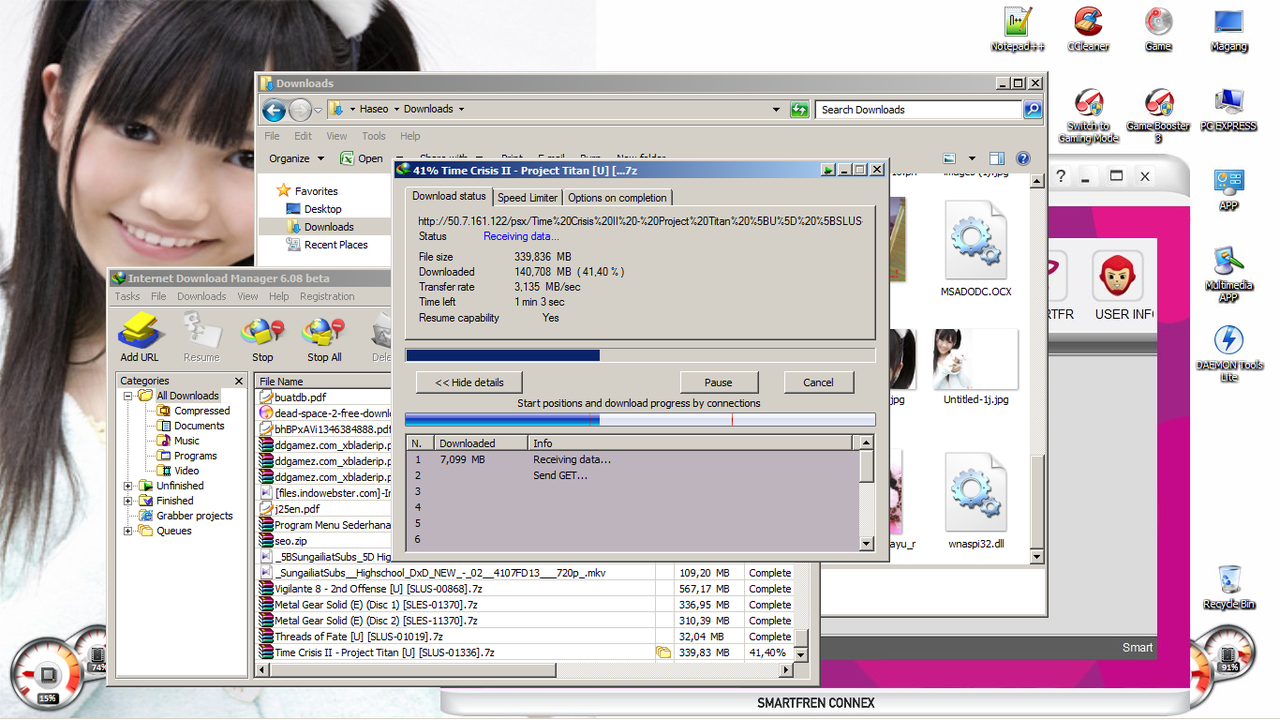Switch to the Speed Limiter tab
Image resolution: width=1280 pixels, height=720 pixels.
coord(527,198)
